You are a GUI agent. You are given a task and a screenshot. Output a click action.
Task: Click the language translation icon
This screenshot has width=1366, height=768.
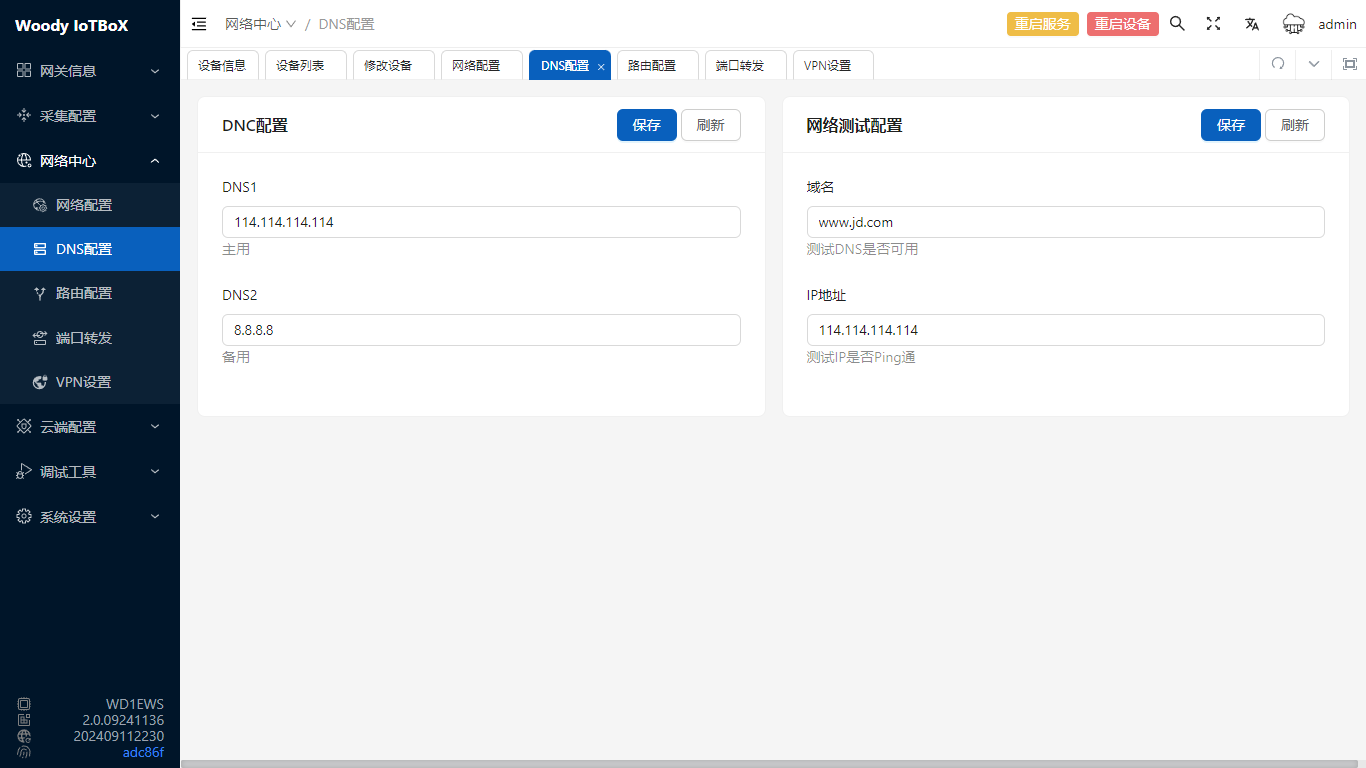pos(1251,24)
